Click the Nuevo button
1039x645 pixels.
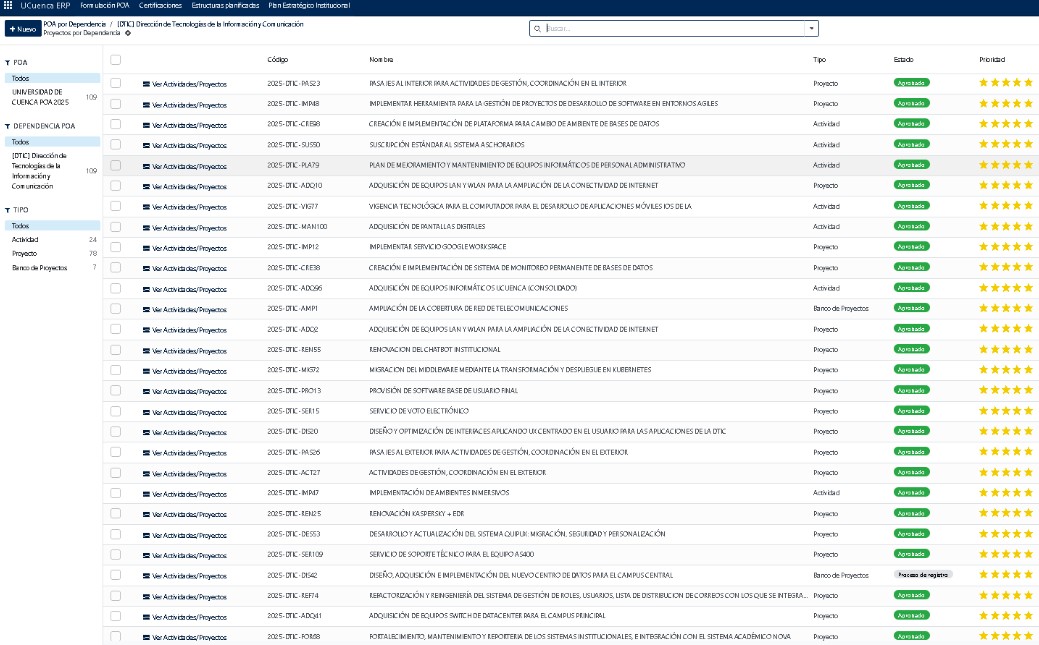pyautogui.click(x=23, y=29)
